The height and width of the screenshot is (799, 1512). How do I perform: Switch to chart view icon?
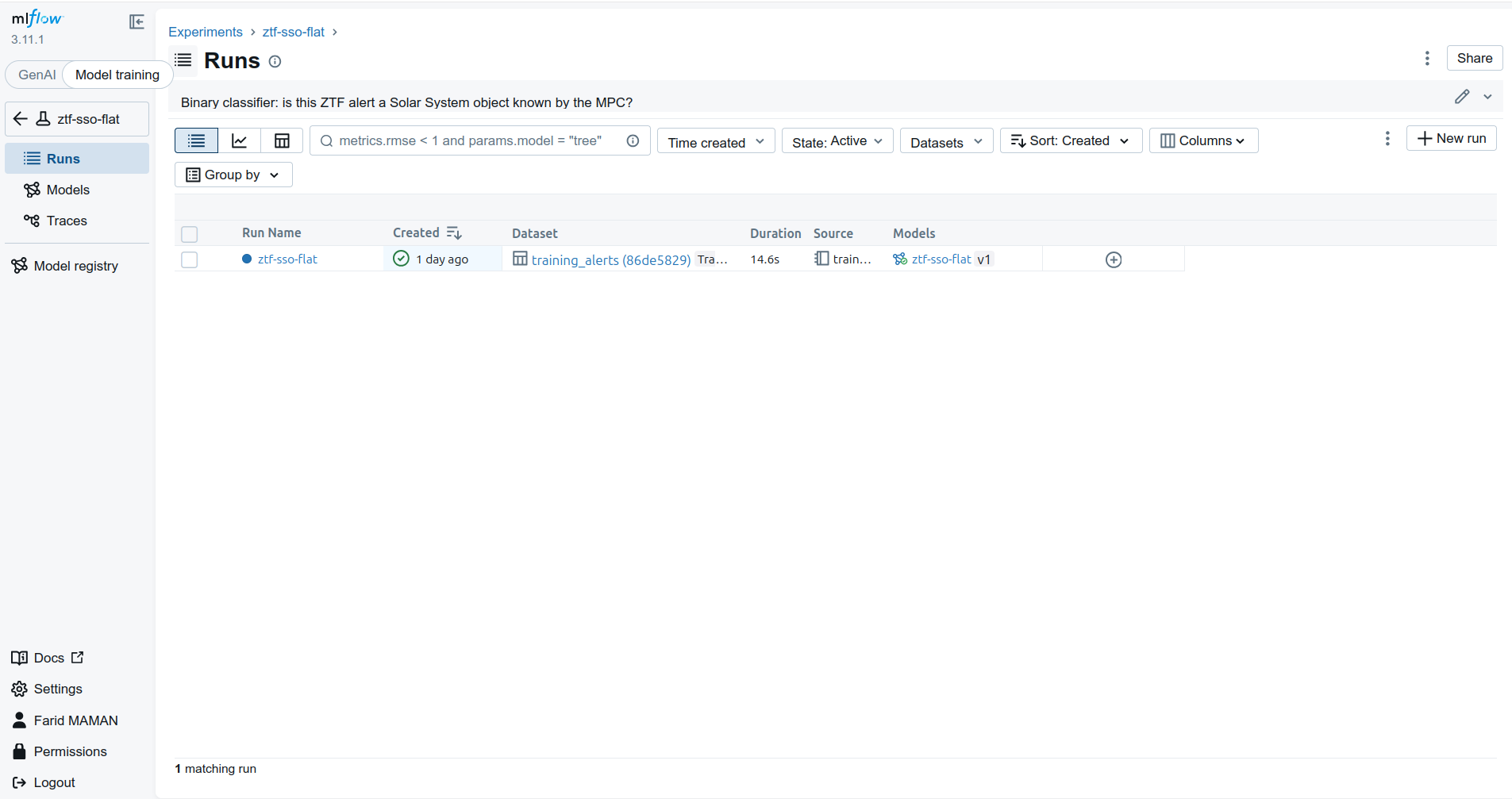coord(239,140)
